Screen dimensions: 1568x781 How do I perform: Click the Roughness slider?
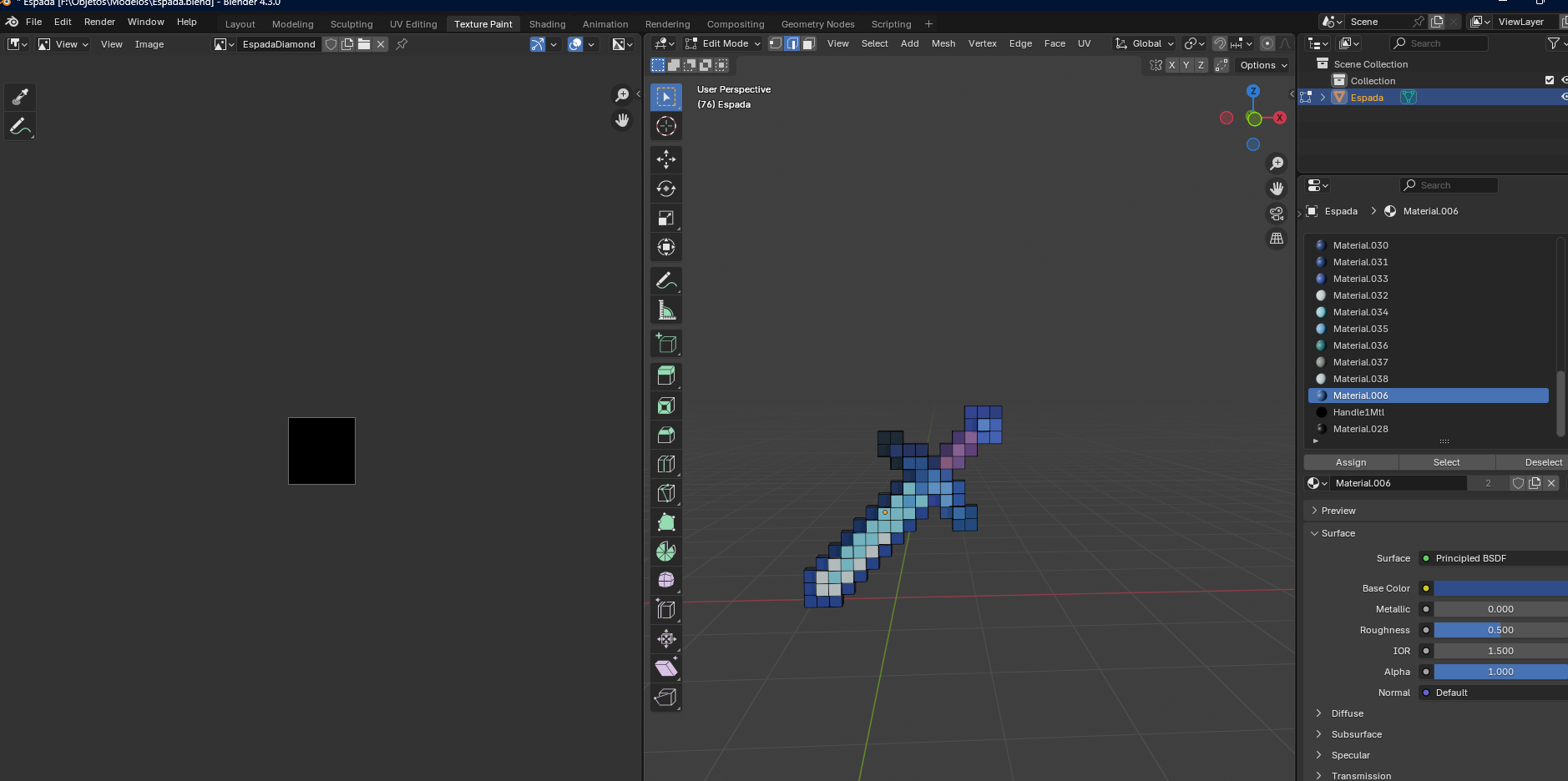(x=1500, y=630)
